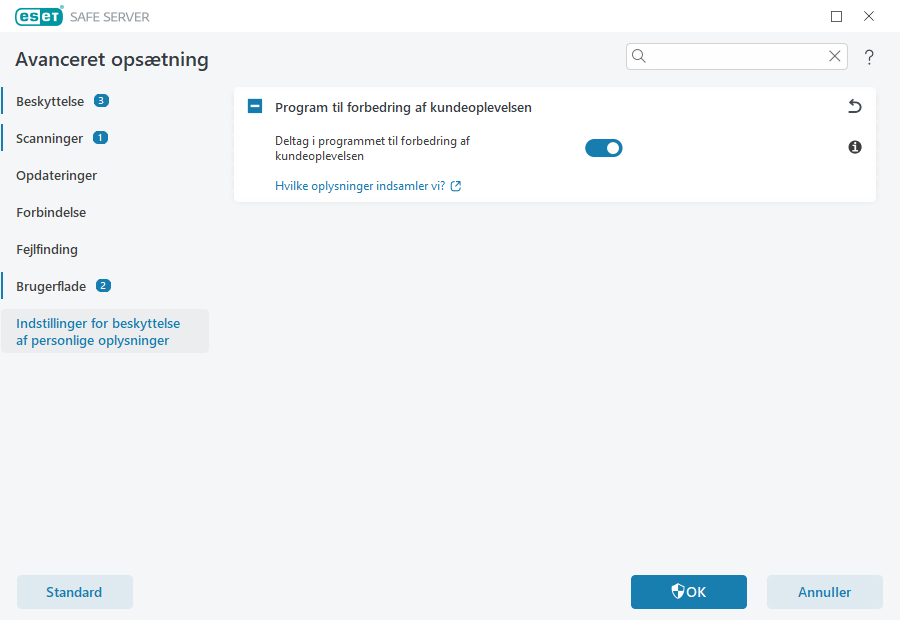Click the magnifying glass search icon

[x=639, y=56]
